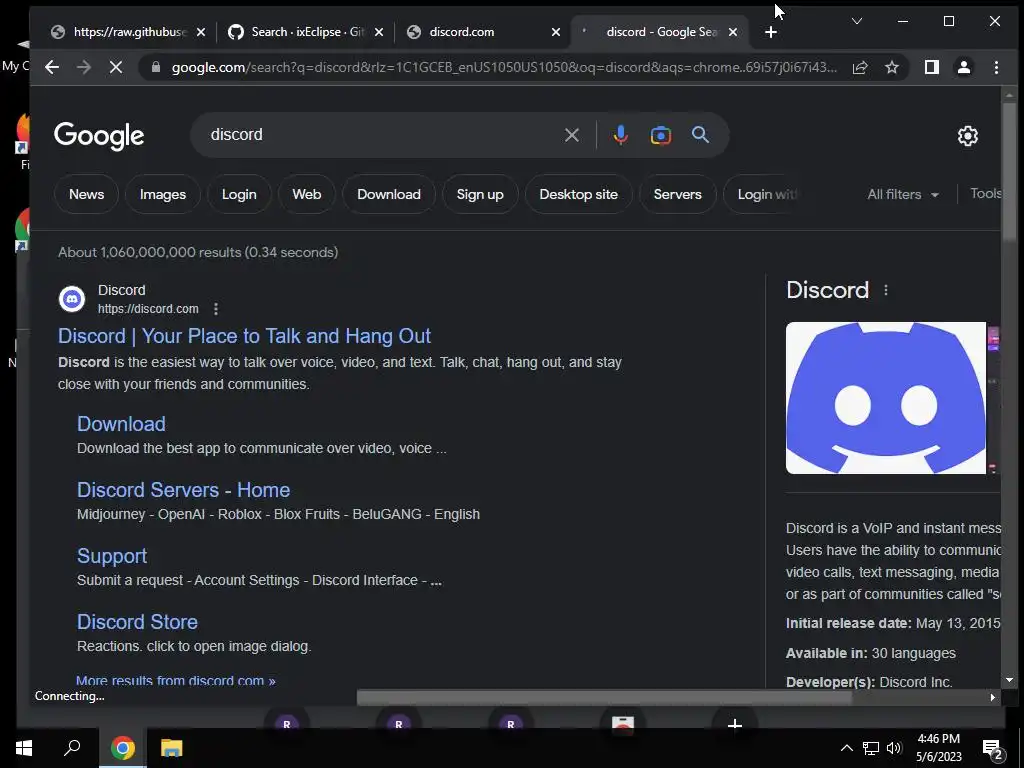Open the Chrome three-dot menu

point(996,67)
